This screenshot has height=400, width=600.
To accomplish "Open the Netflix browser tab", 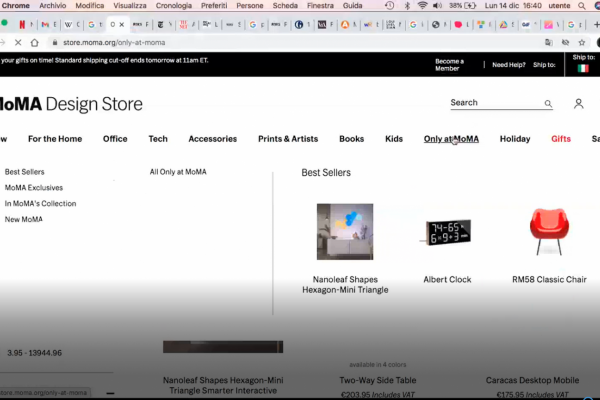I will click(22, 24).
